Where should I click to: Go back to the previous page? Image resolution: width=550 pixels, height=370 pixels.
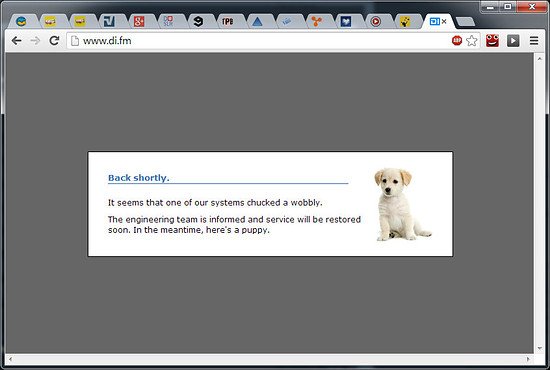[x=16, y=41]
